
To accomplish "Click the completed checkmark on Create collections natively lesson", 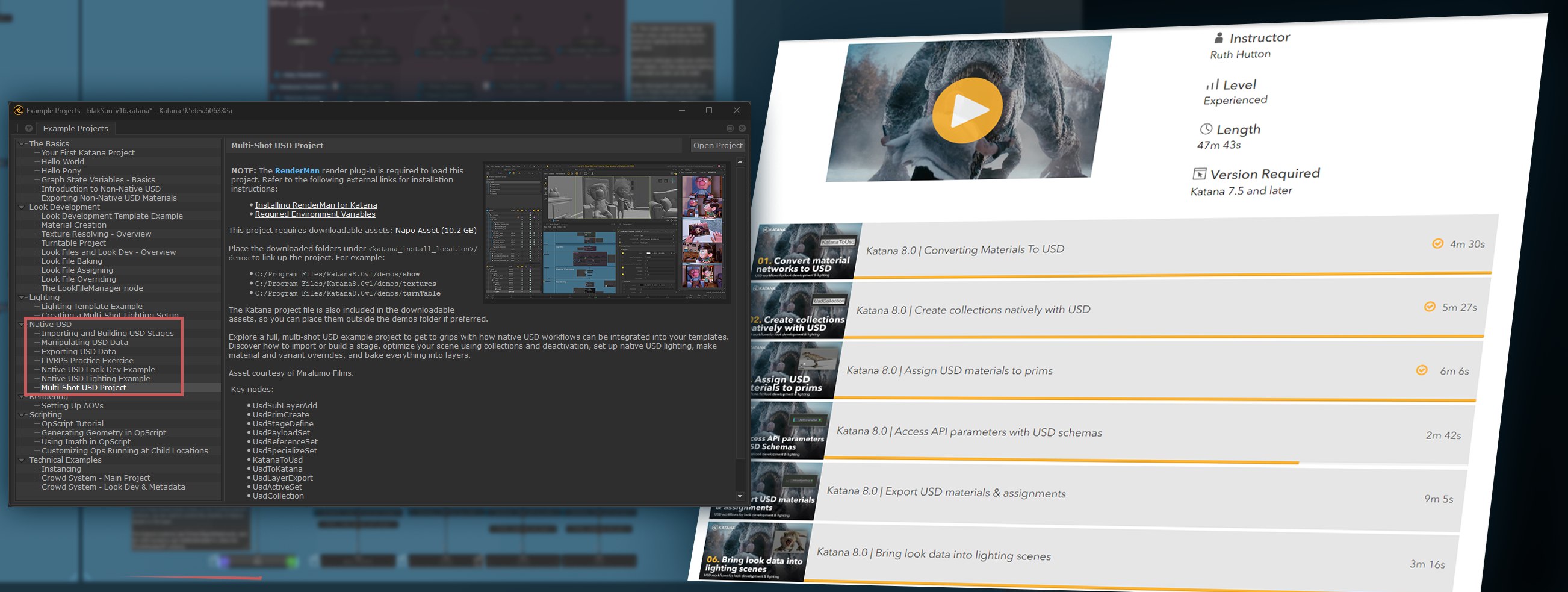I will point(1430,307).
